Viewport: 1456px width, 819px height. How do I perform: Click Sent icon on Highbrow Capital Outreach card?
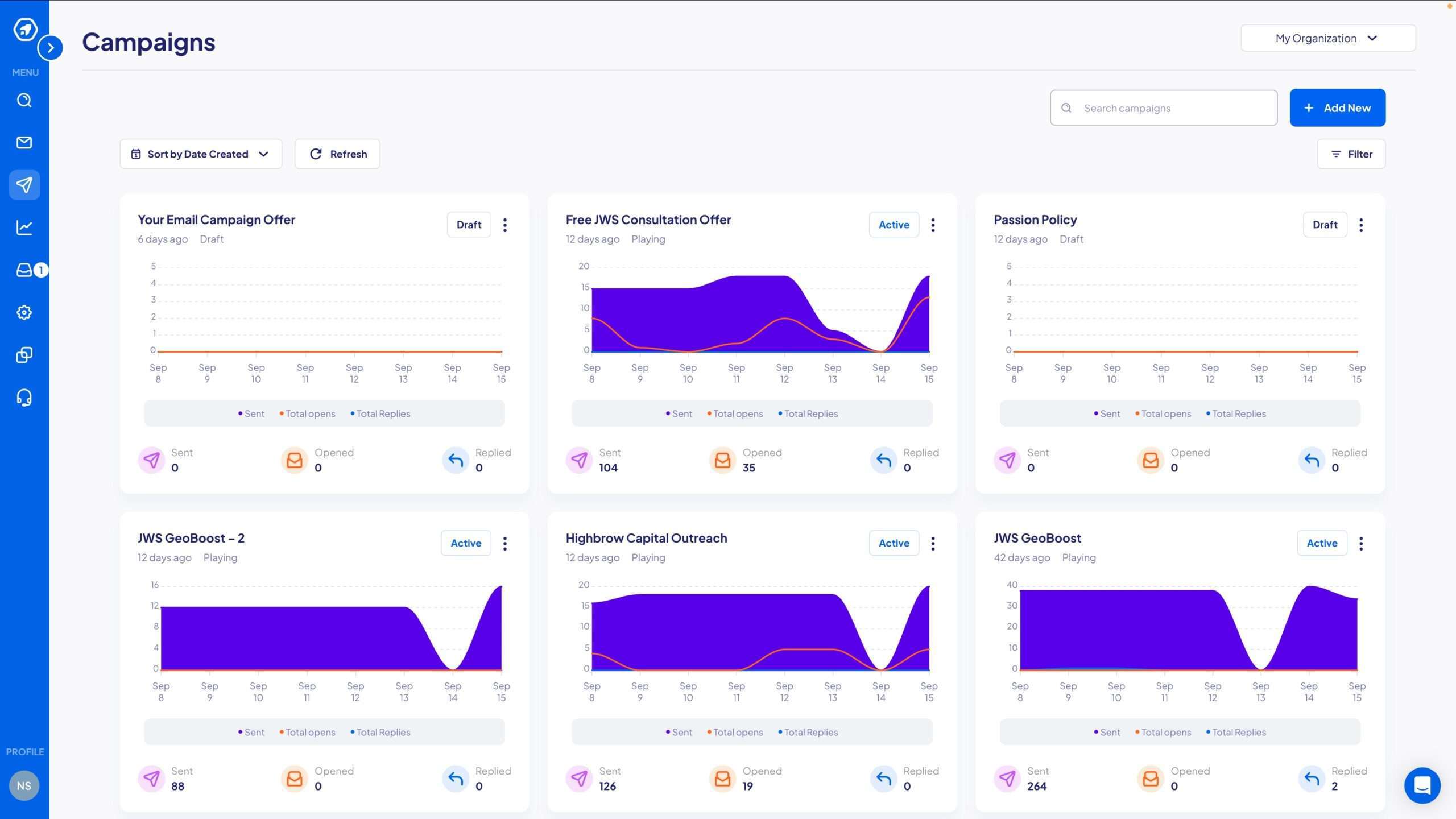[579, 778]
